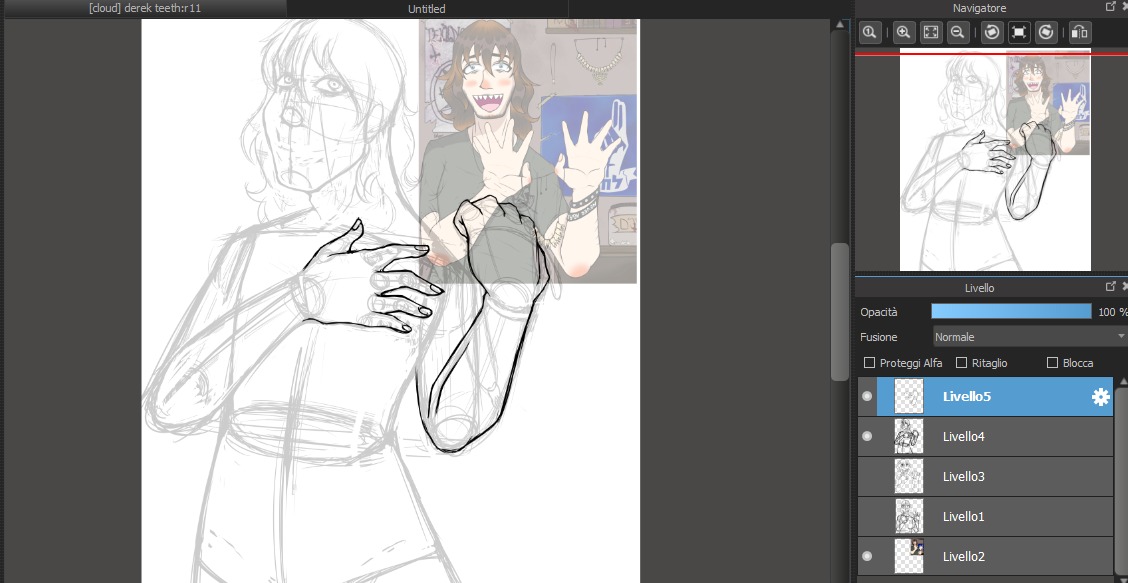Switch to the Untitled document tab
The image size is (1128, 583).
427,9
